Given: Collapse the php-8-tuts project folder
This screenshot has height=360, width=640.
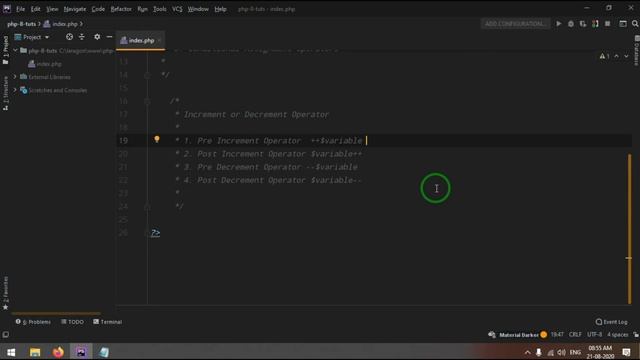Looking at the screenshot, I should [16, 51].
